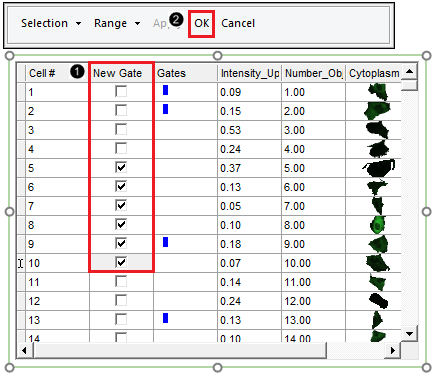Image resolution: width=434 pixels, height=374 pixels.
Task: Click the vertical scrollbar down arrow
Action: 409,333
